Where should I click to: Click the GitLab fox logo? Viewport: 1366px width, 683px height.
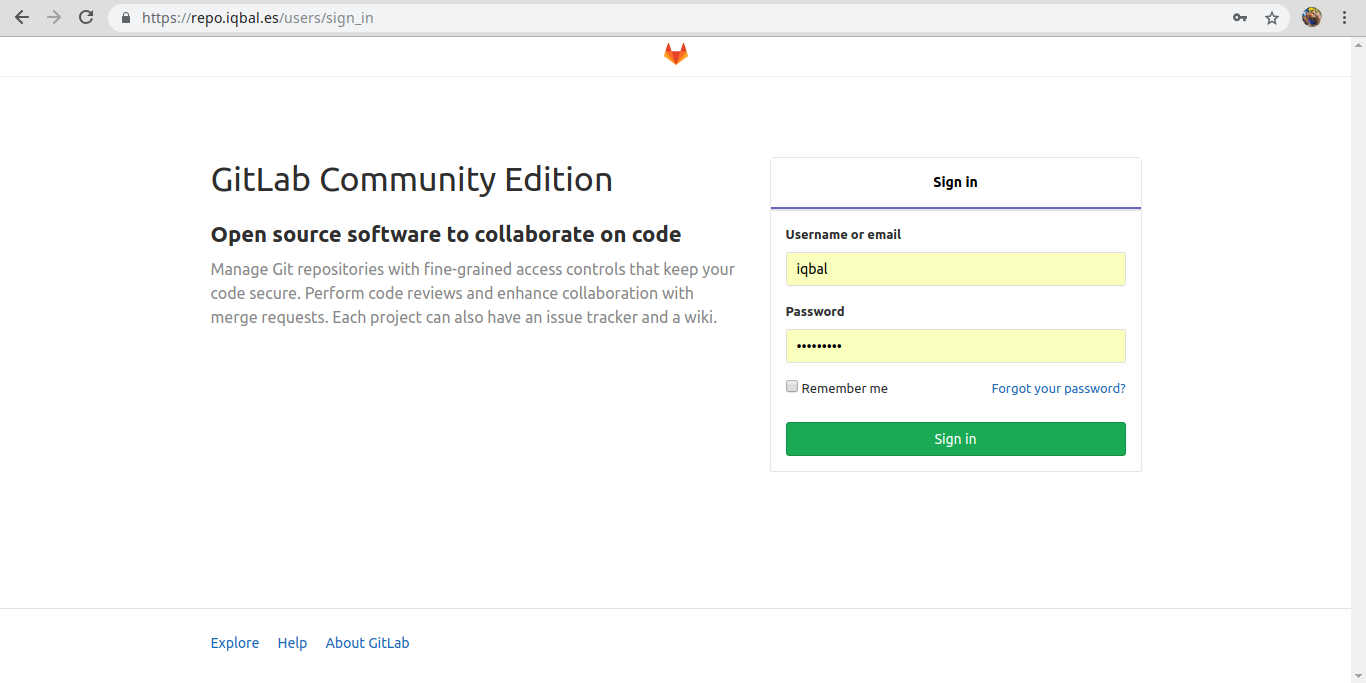pos(675,52)
